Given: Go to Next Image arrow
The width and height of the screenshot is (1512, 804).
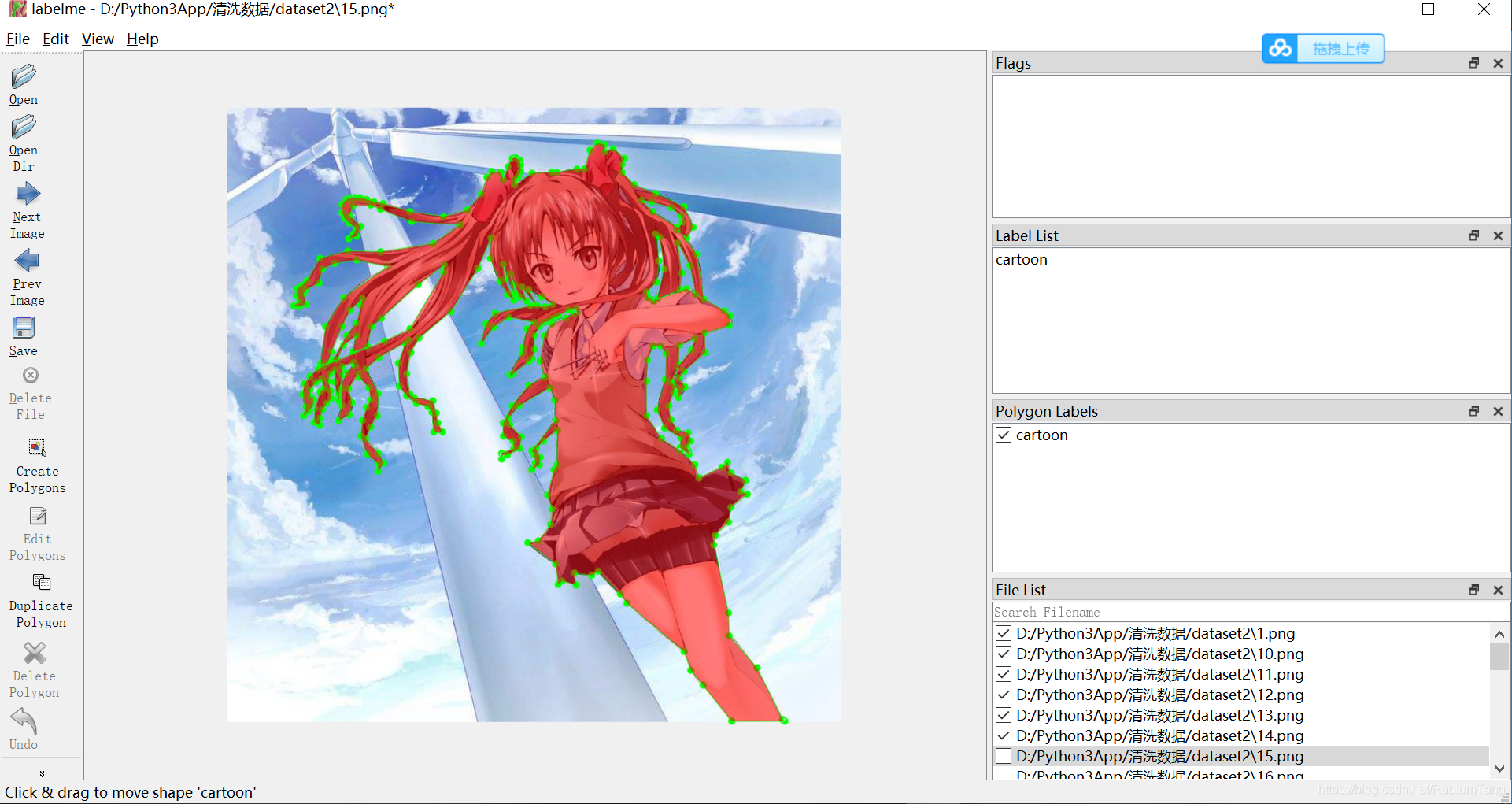Looking at the screenshot, I should (x=27, y=194).
